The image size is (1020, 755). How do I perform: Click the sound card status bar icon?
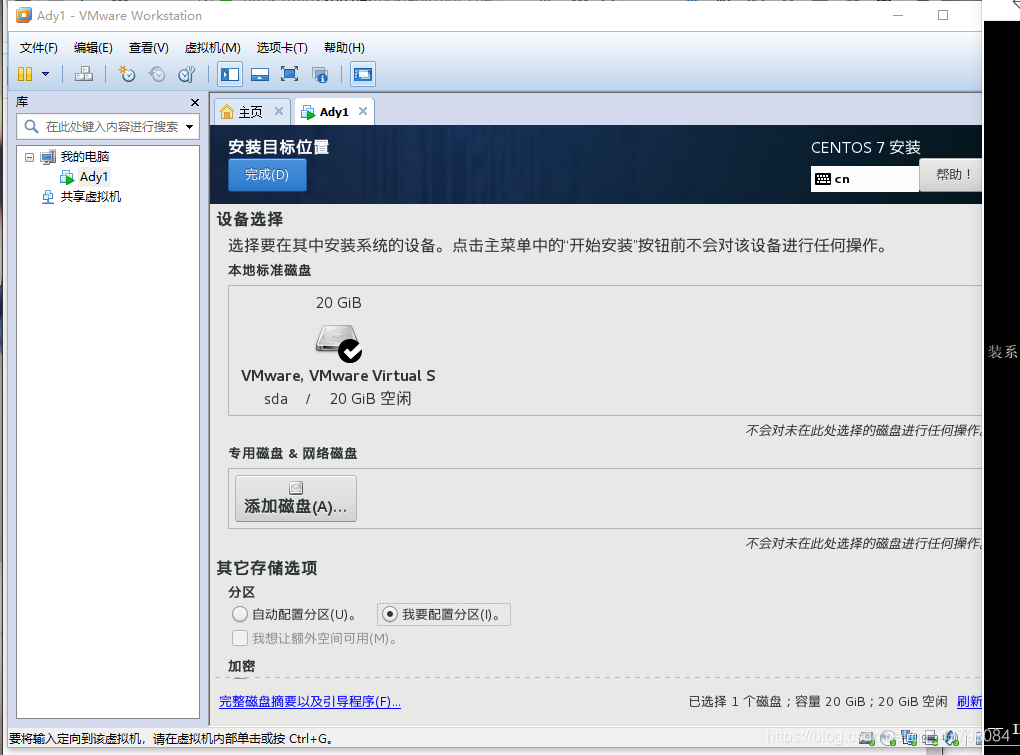pos(951,738)
